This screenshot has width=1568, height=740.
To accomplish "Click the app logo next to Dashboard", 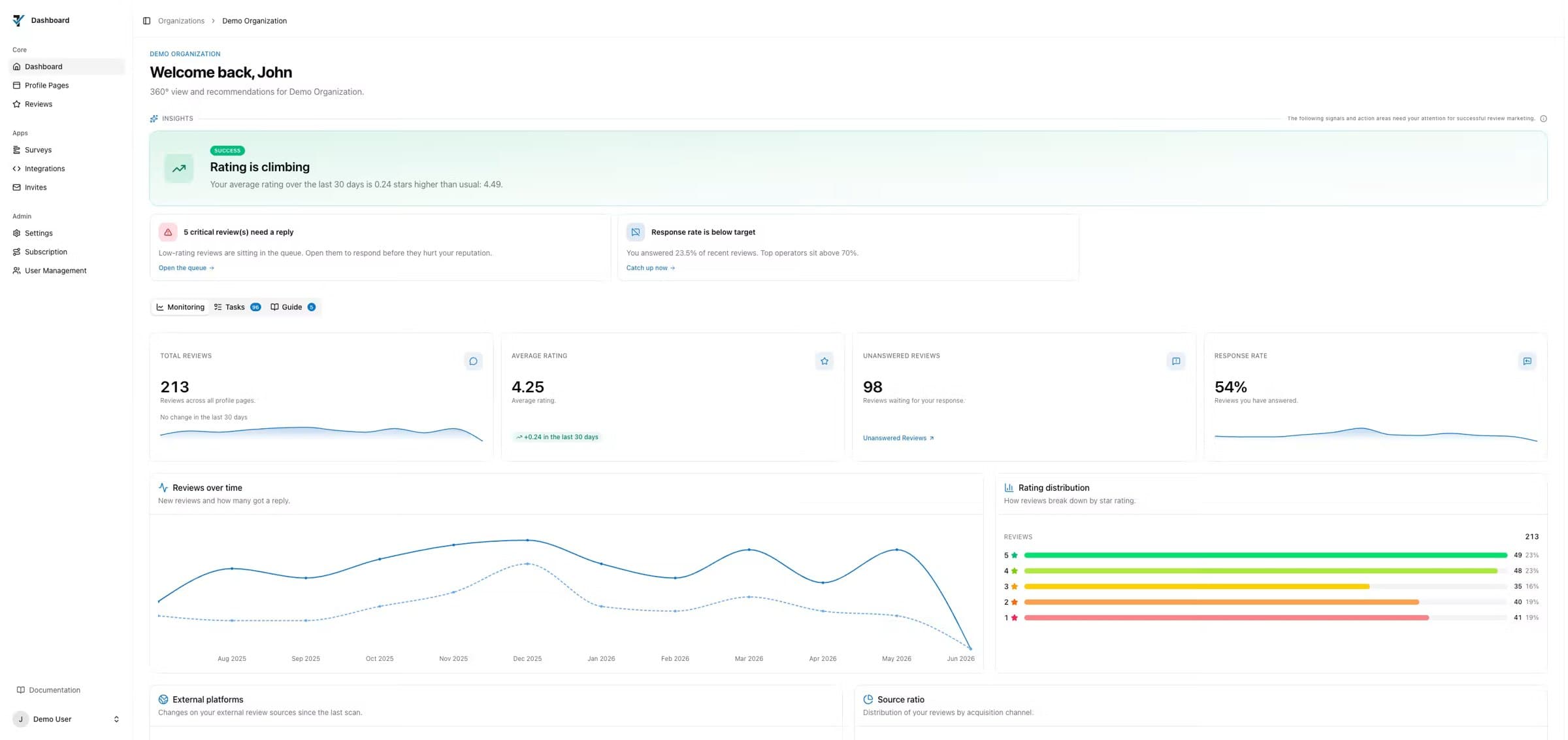I will point(18,20).
